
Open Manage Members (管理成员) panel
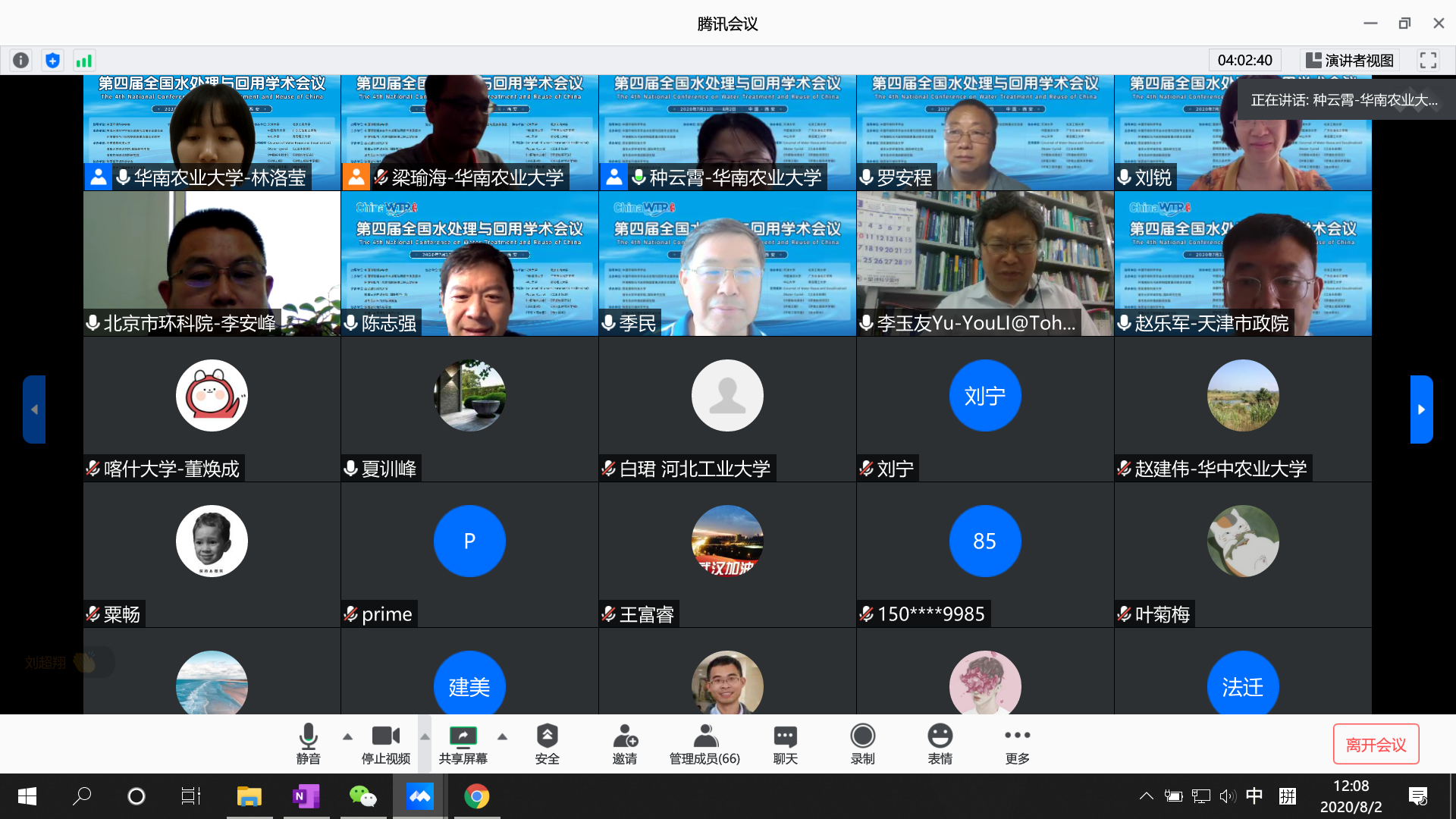(x=704, y=743)
